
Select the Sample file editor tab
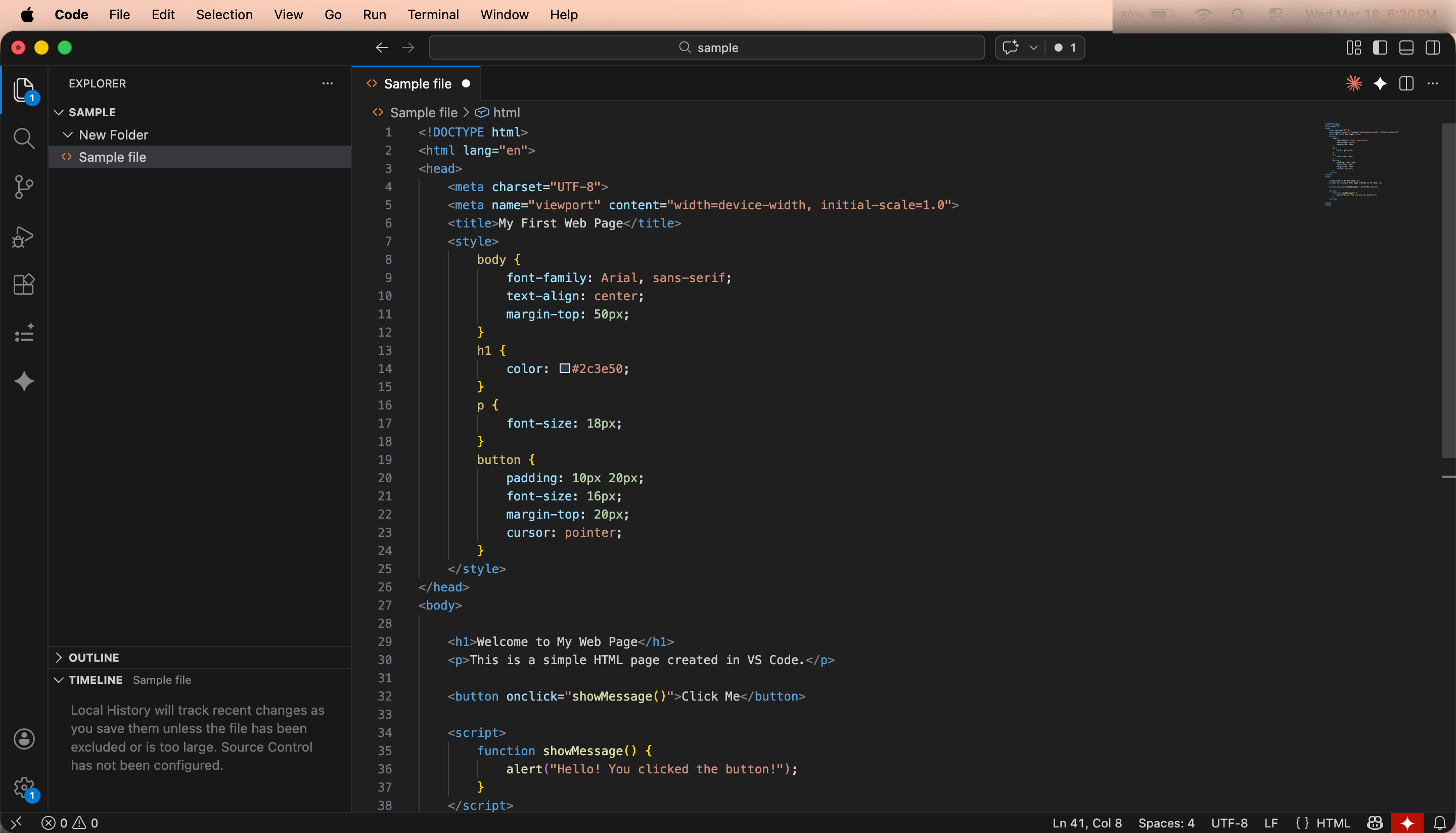click(x=417, y=83)
